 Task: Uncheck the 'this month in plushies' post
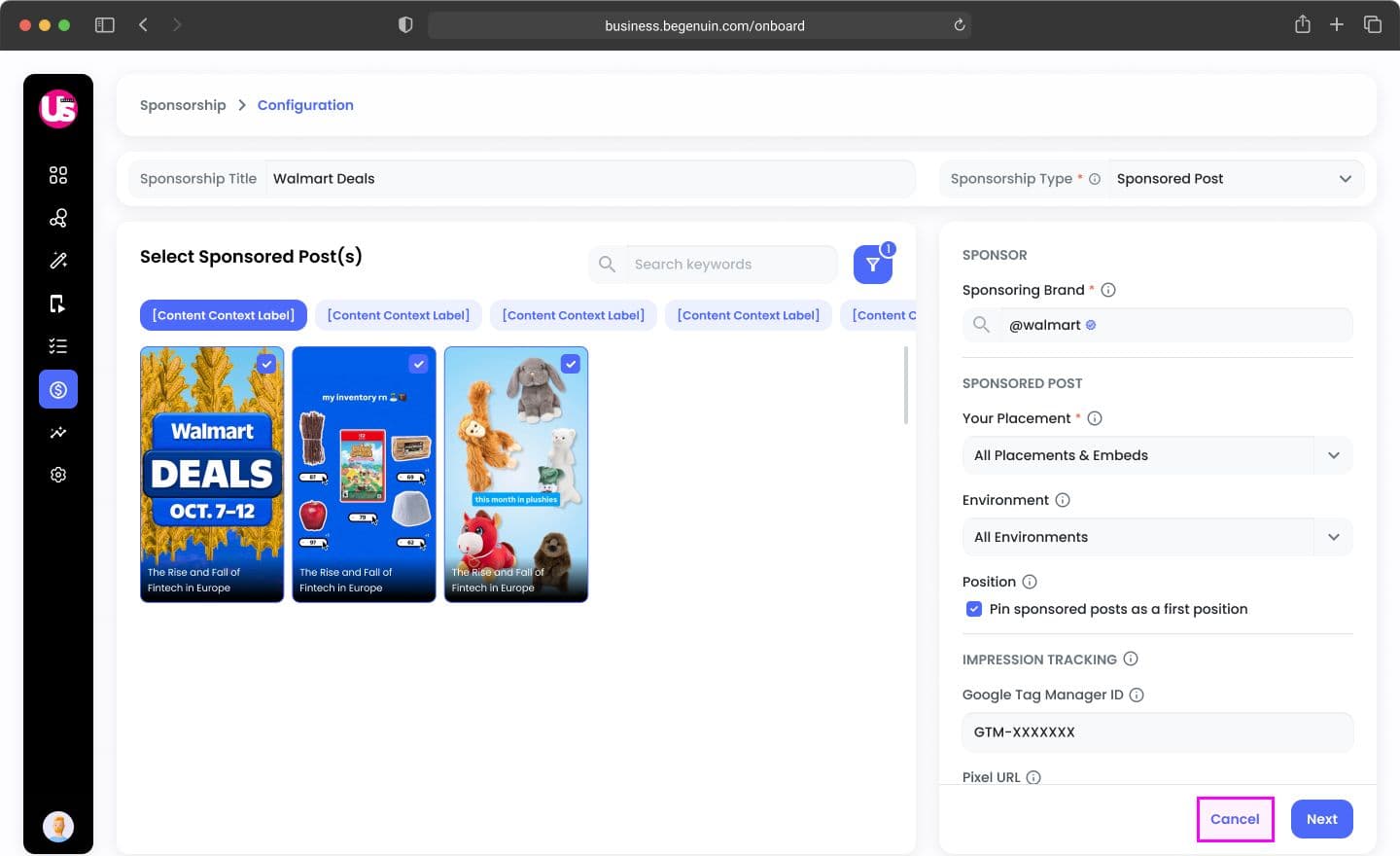click(x=571, y=364)
